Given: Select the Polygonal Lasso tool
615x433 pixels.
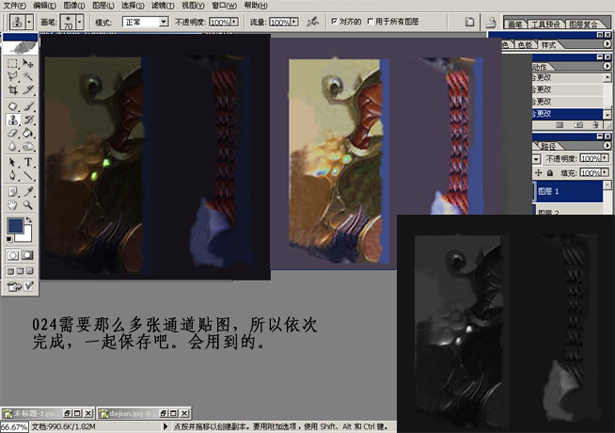Looking at the screenshot, I should (x=13, y=76).
